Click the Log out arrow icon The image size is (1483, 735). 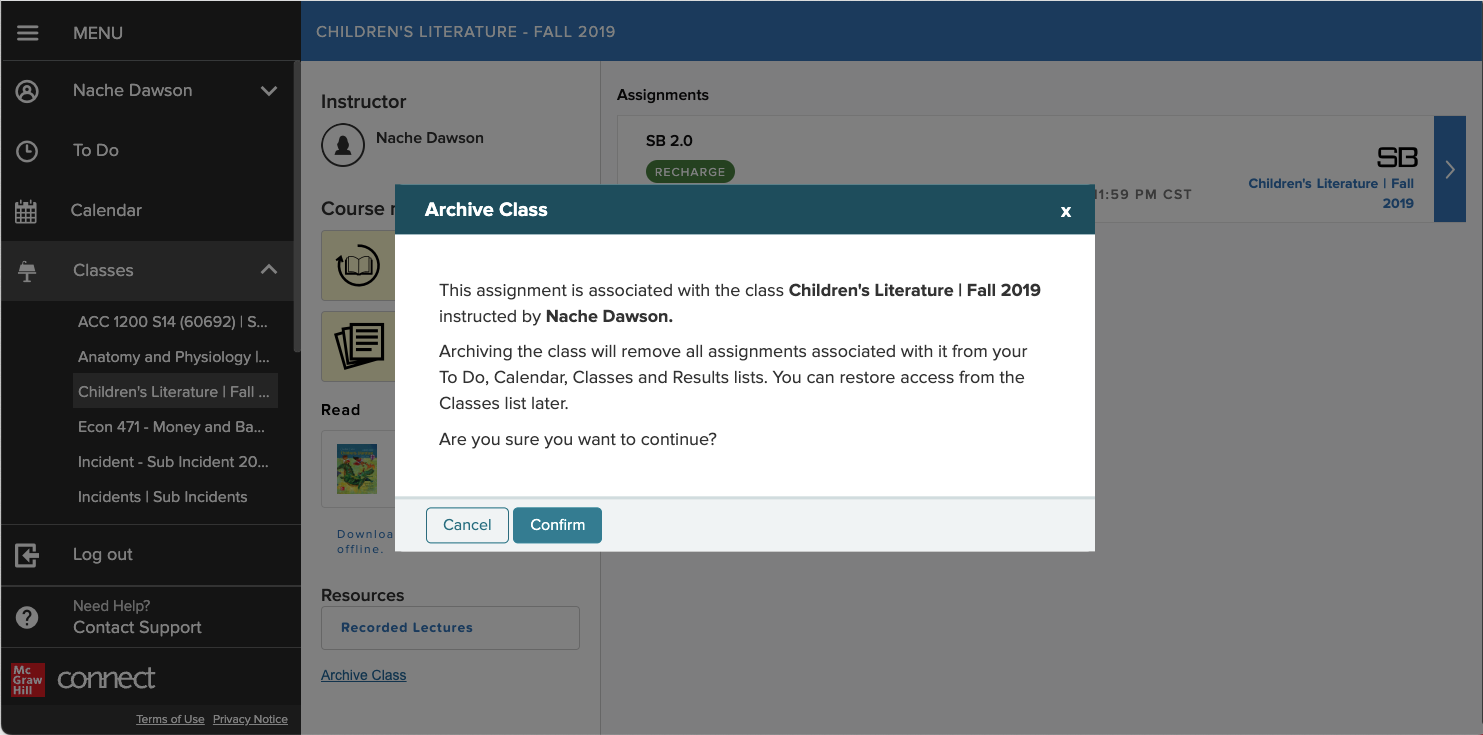tap(27, 555)
